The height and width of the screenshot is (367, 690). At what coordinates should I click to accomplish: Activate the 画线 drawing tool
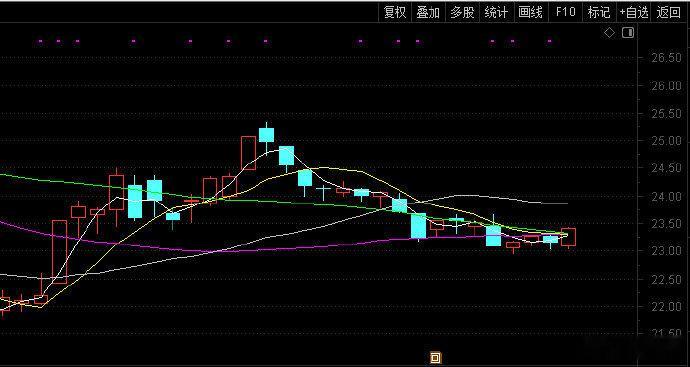pyautogui.click(x=530, y=12)
